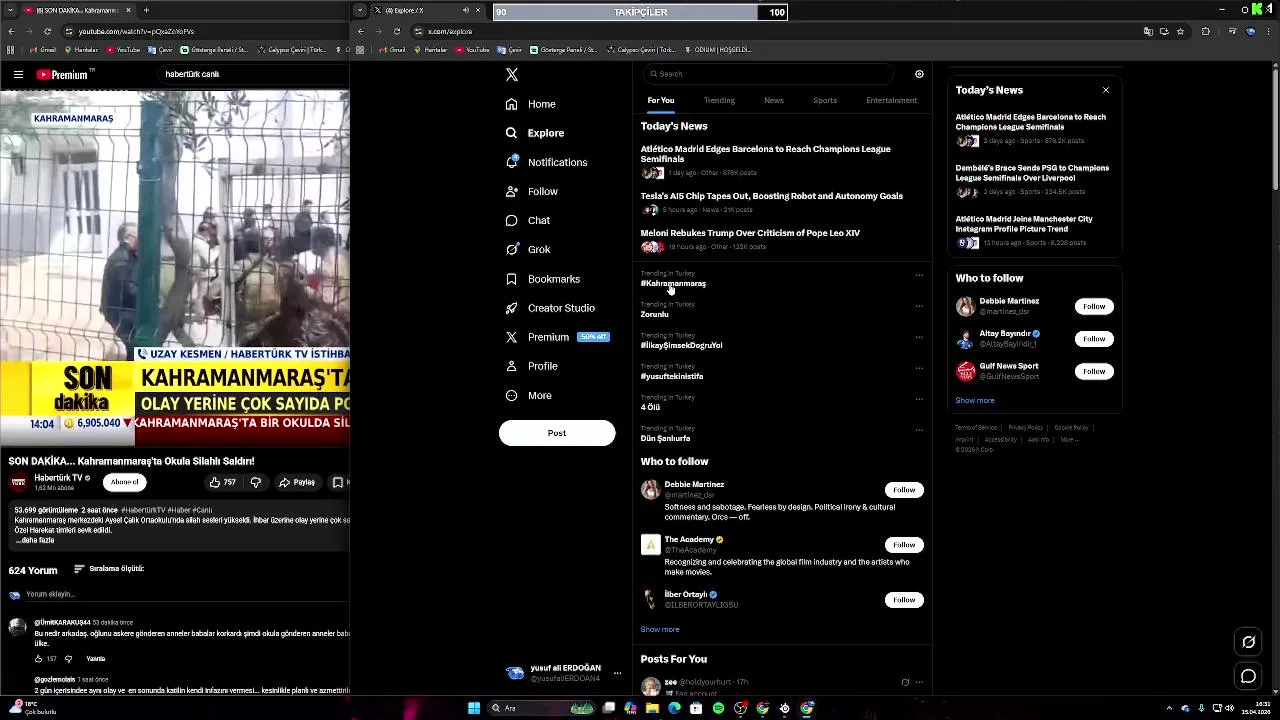Open Premium in X sidebar
This screenshot has width=1280, height=720.
point(556,337)
